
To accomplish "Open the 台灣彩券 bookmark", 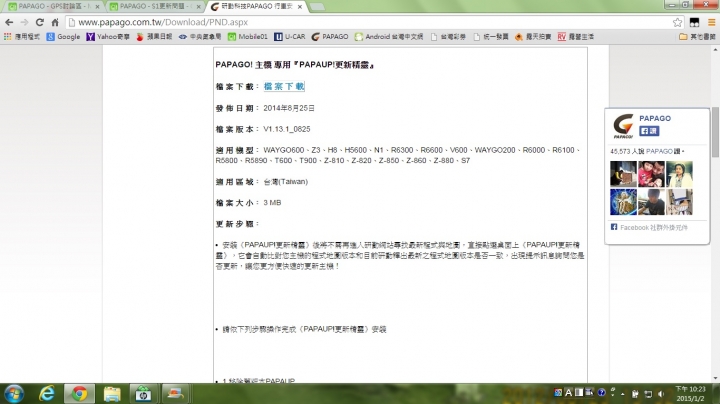I will [x=448, y=37].
